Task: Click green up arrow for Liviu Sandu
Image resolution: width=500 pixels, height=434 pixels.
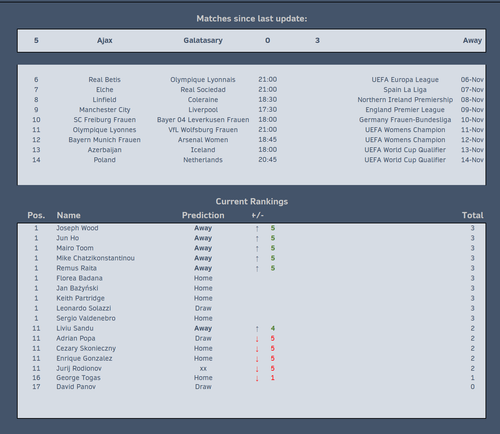Action: [x=257, y=329]
